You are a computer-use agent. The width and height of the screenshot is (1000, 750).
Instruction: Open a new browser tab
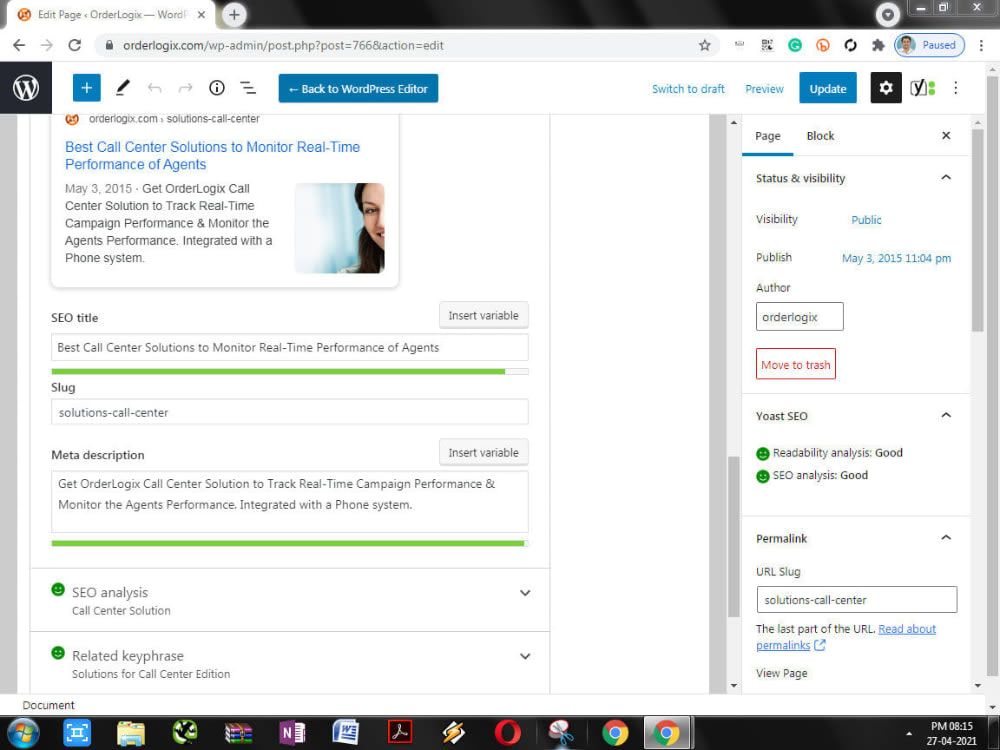pyautogui.click(x=234, y=15)
